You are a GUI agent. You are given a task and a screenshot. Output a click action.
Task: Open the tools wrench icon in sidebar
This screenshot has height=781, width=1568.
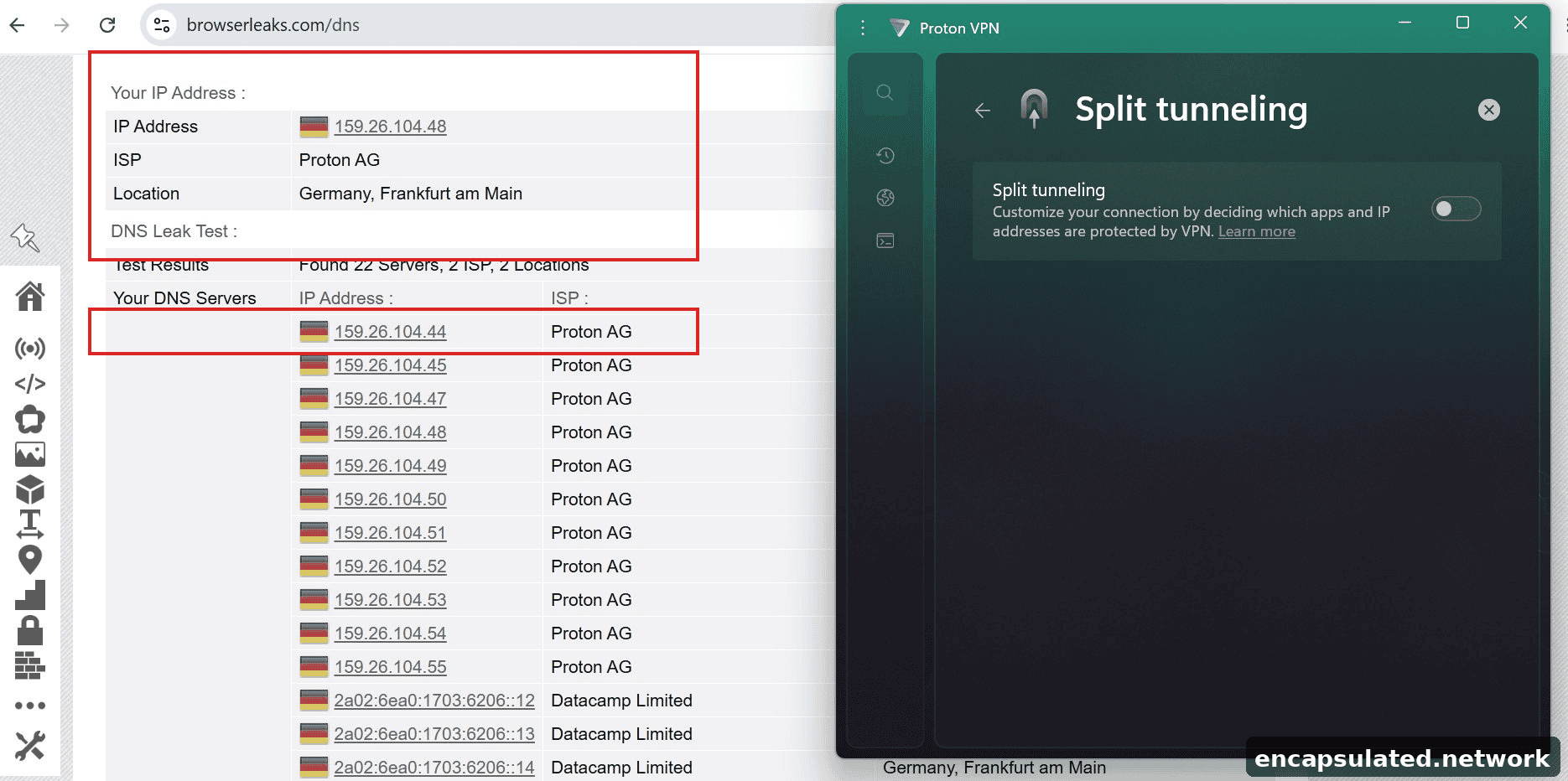click(x=30, y=746)
